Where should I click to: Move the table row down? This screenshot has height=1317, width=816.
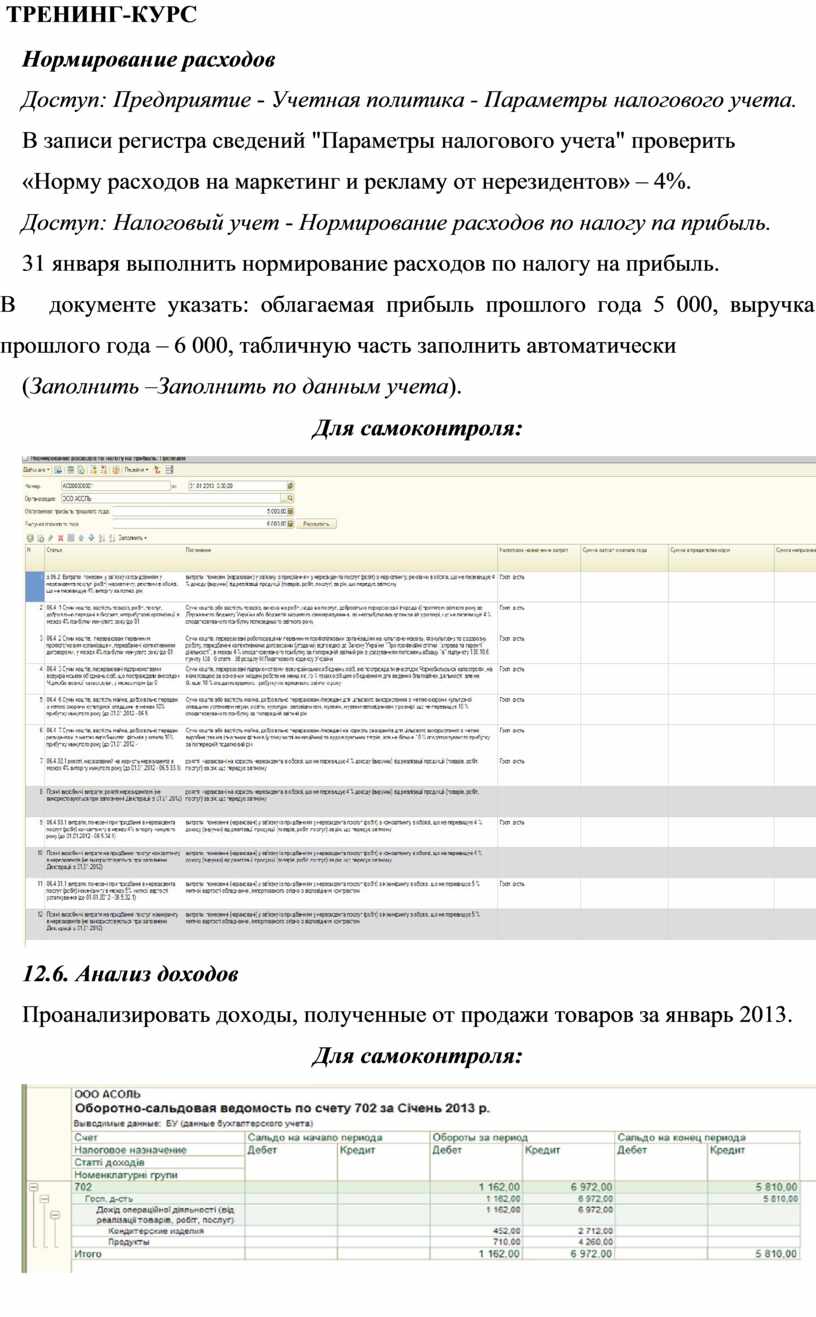[x=89, y=537]
